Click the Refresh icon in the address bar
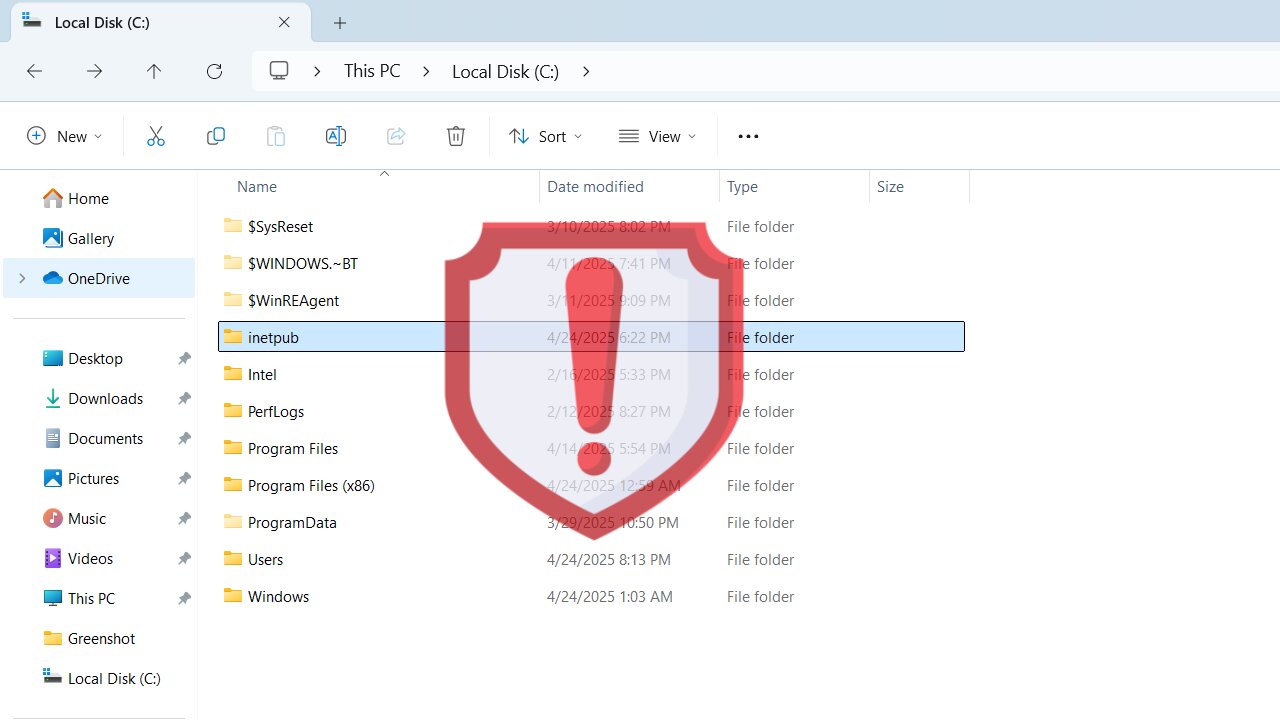The width and height of the screenshot is (1280, 720). (x=214, y=71)
